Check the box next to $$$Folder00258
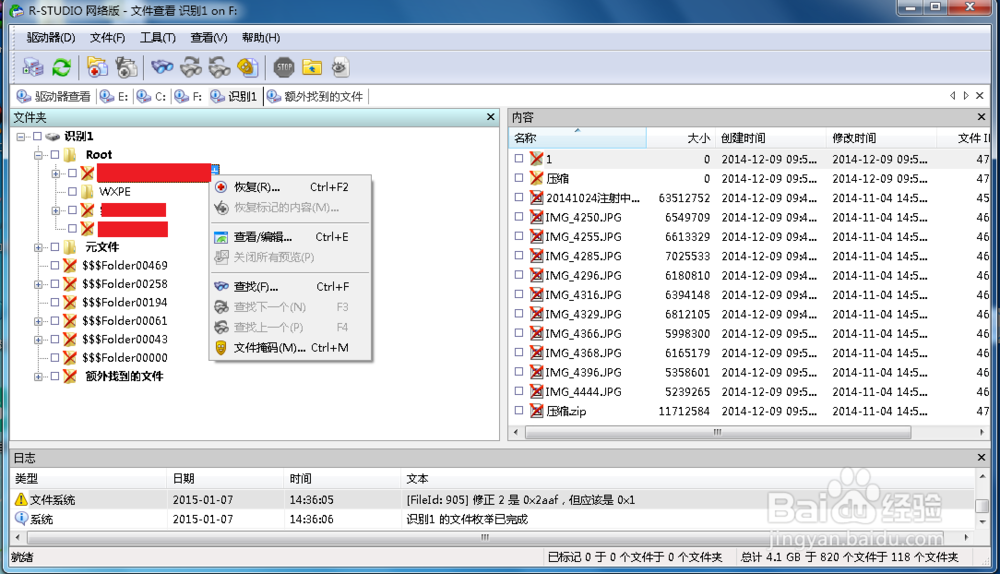Image resolution: width=1000 pixels, height=574 pixels. (x=55, y=284)
